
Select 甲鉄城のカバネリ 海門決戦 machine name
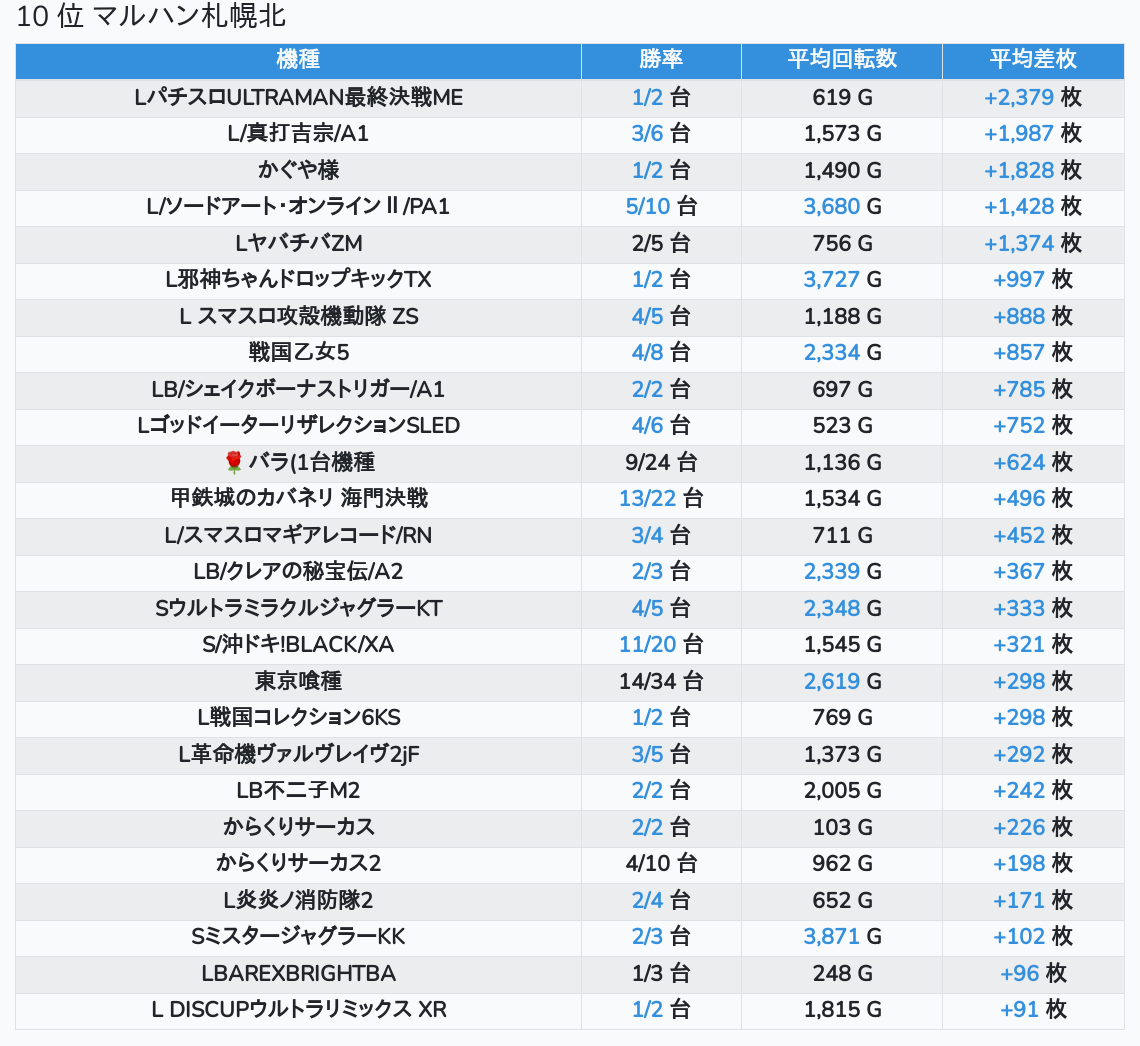[298, 499]
